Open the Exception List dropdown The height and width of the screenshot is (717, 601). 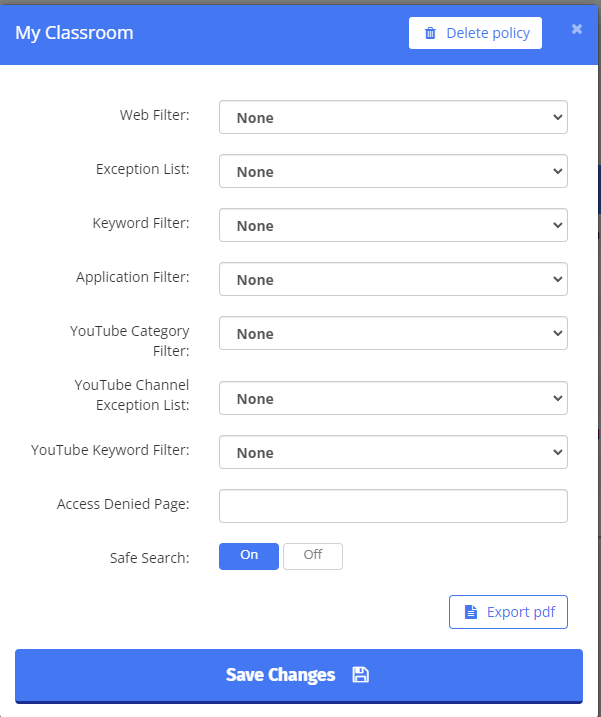(x=393, y=171)
